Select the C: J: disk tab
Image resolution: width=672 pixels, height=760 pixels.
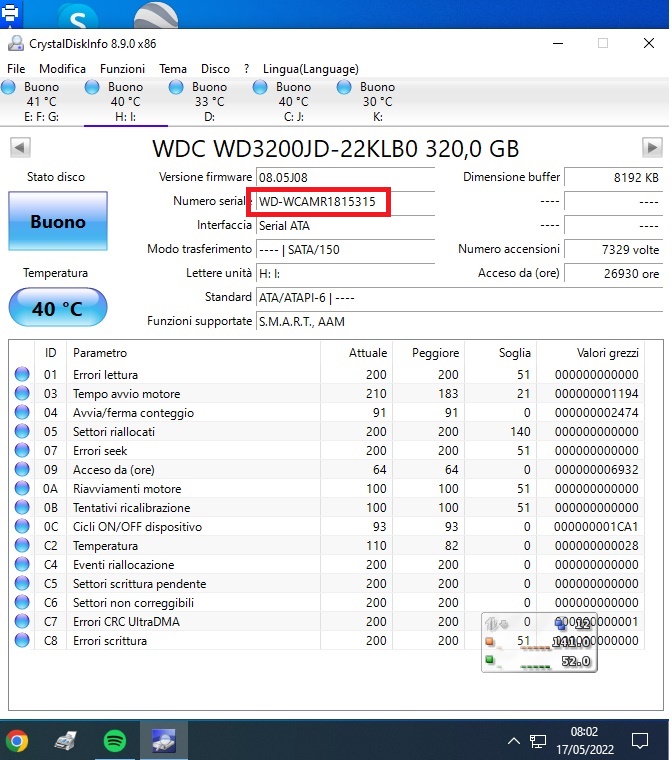click(293, 102)
